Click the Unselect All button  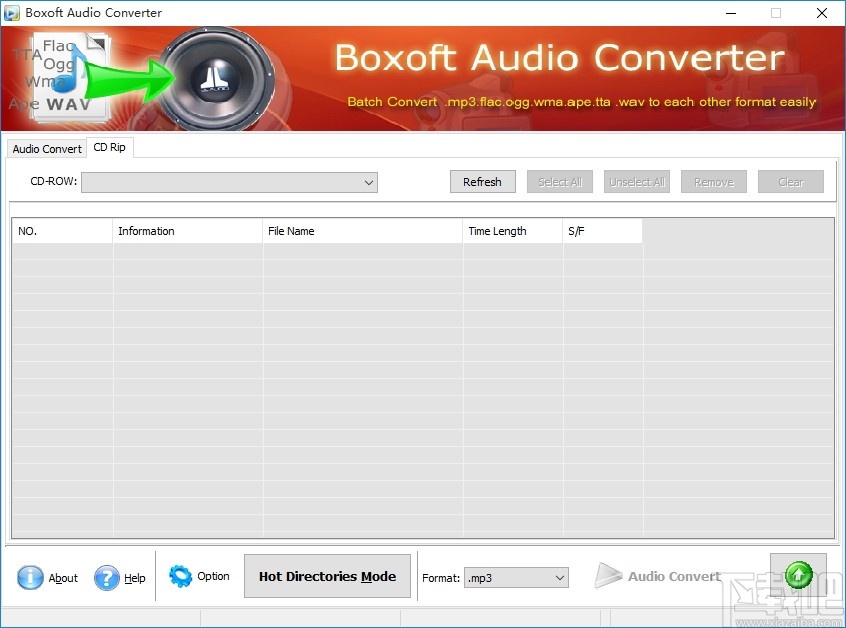pos(636,181)
